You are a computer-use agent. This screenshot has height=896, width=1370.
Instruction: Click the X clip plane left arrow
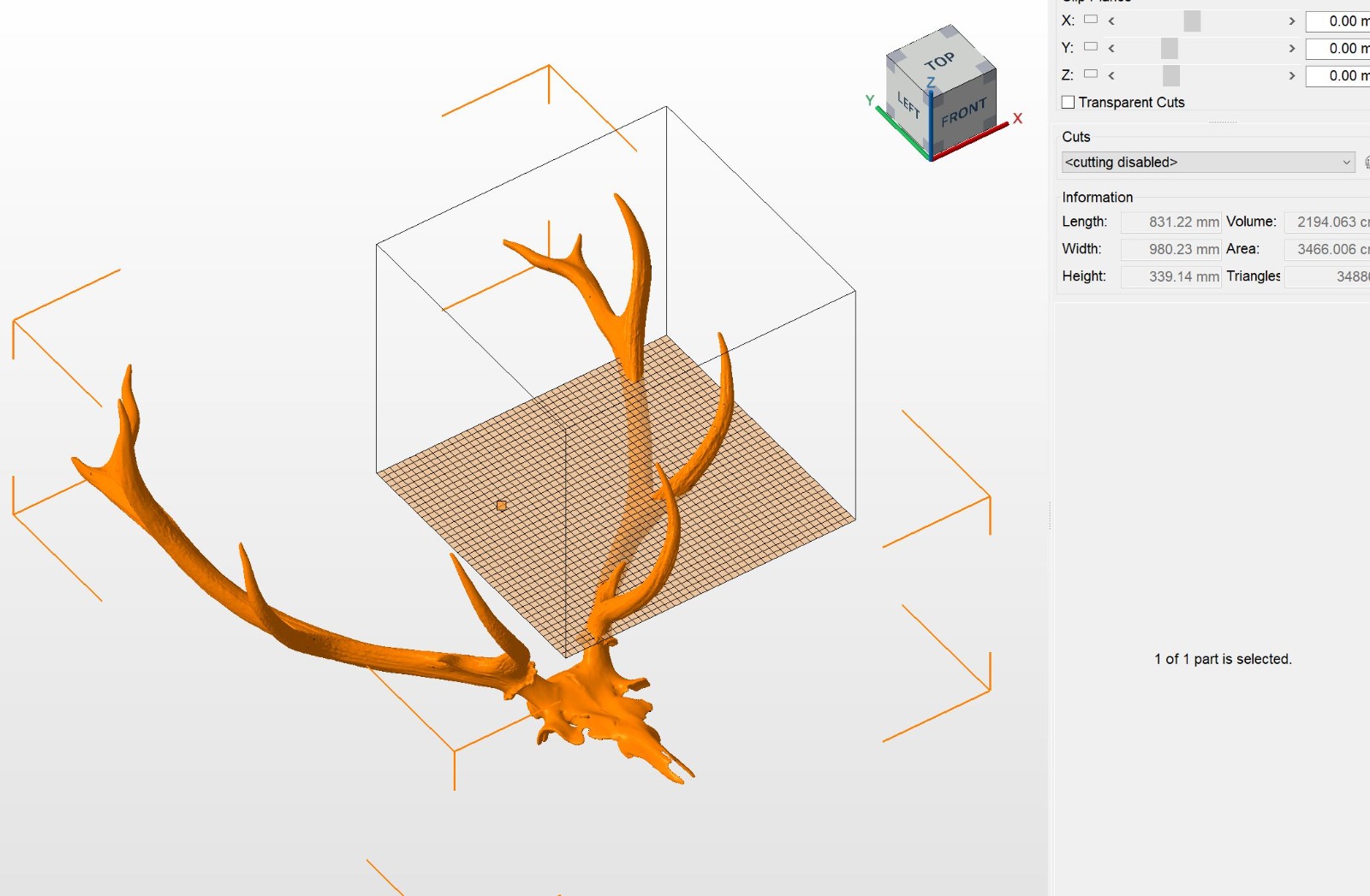click(1111, 21)
